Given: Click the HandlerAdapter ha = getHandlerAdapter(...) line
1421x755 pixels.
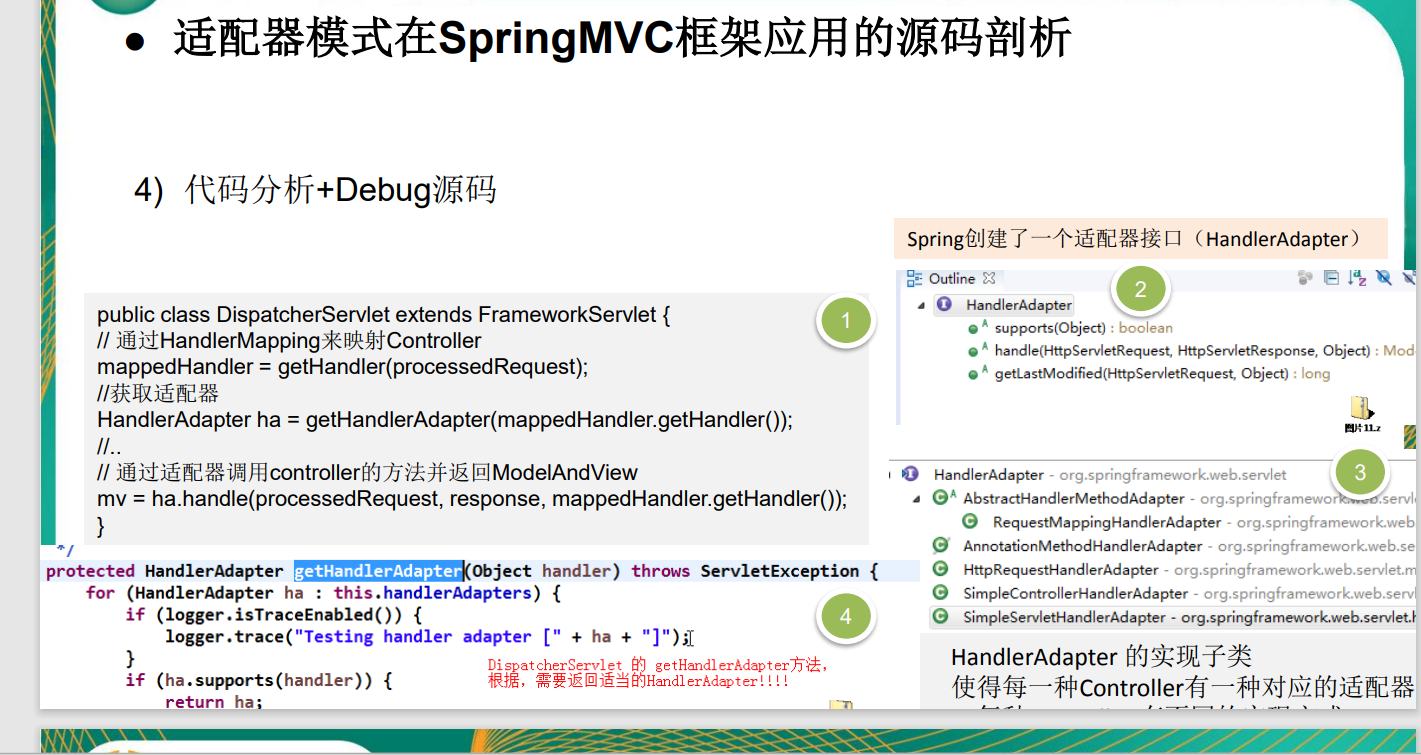Looking at the screenshot, I should click(x=444, y=420).
